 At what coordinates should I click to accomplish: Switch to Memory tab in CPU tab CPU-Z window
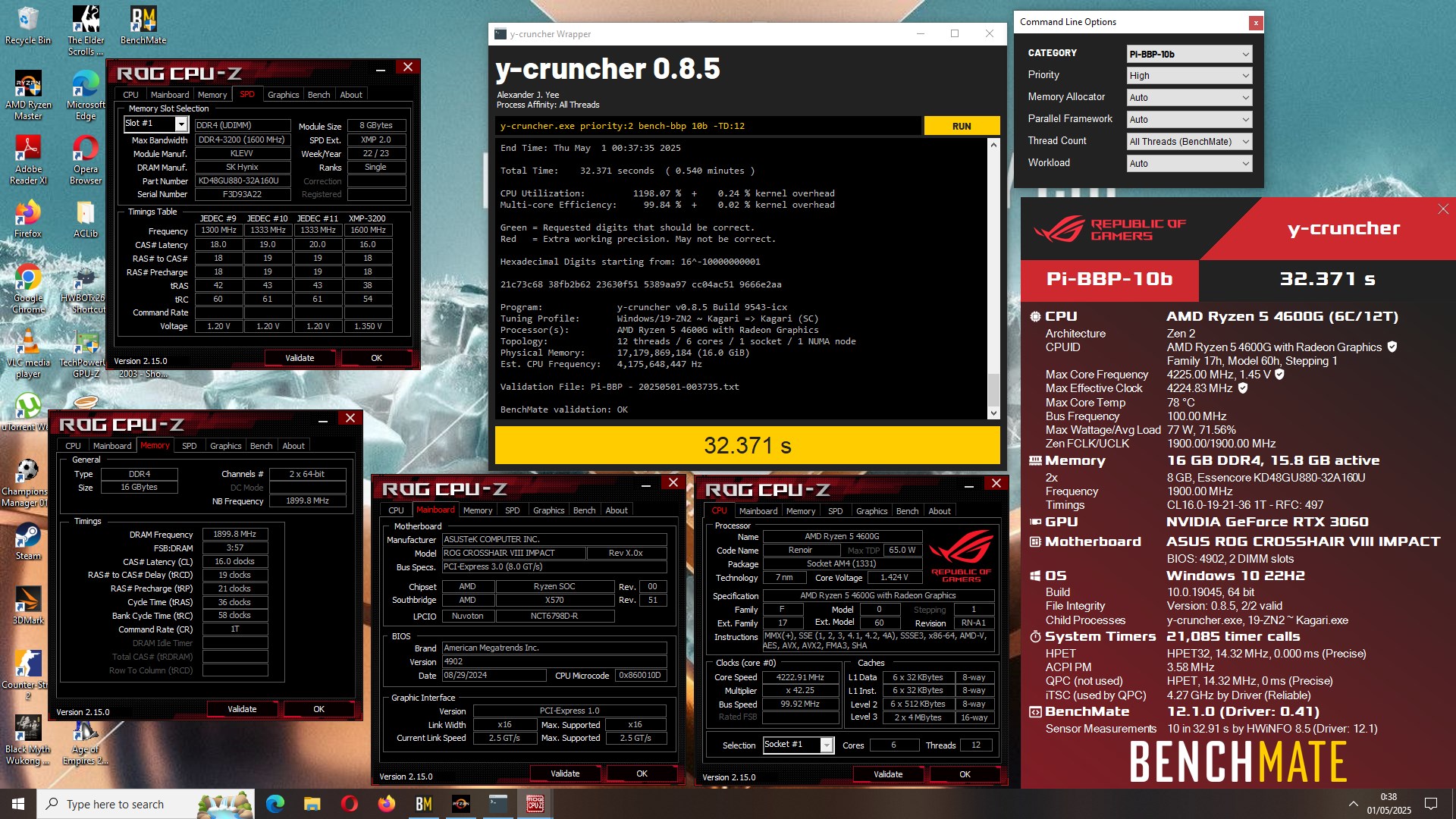point(801,511)
